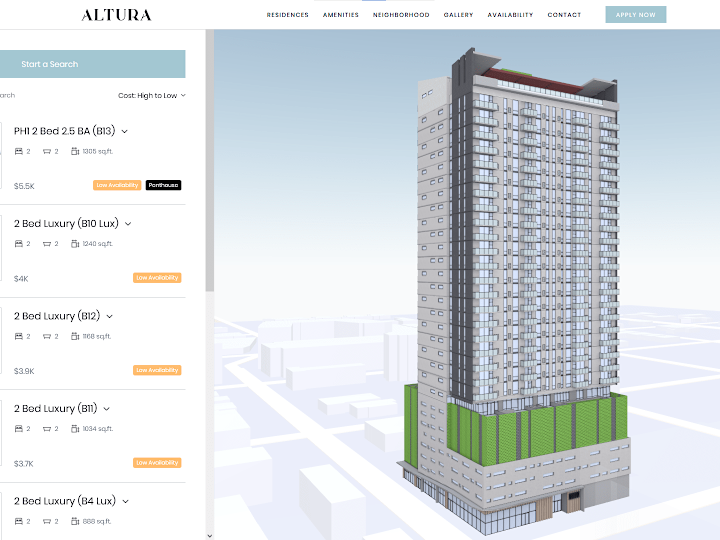The width and height of the screenshot is (720, 540).
Task: Click the bath icon in the PH1 B13 listing
Action: coord(46,152)
